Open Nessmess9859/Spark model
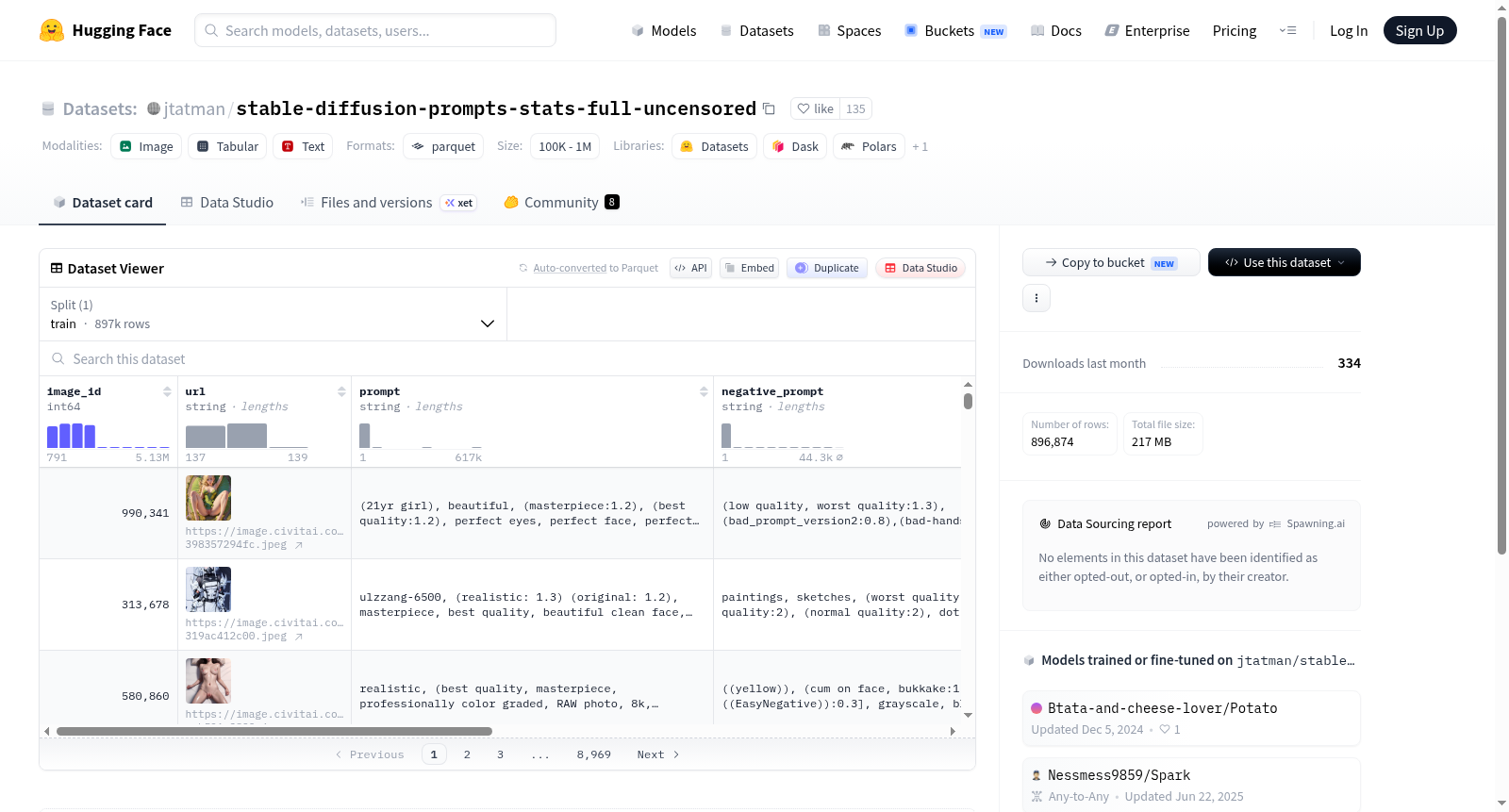1509x812 pixels. pos(1191,785)
